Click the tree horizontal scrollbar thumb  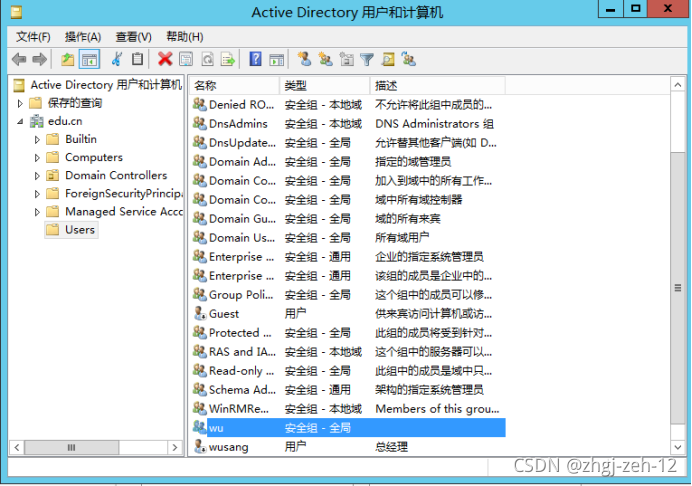pos(71,447)
